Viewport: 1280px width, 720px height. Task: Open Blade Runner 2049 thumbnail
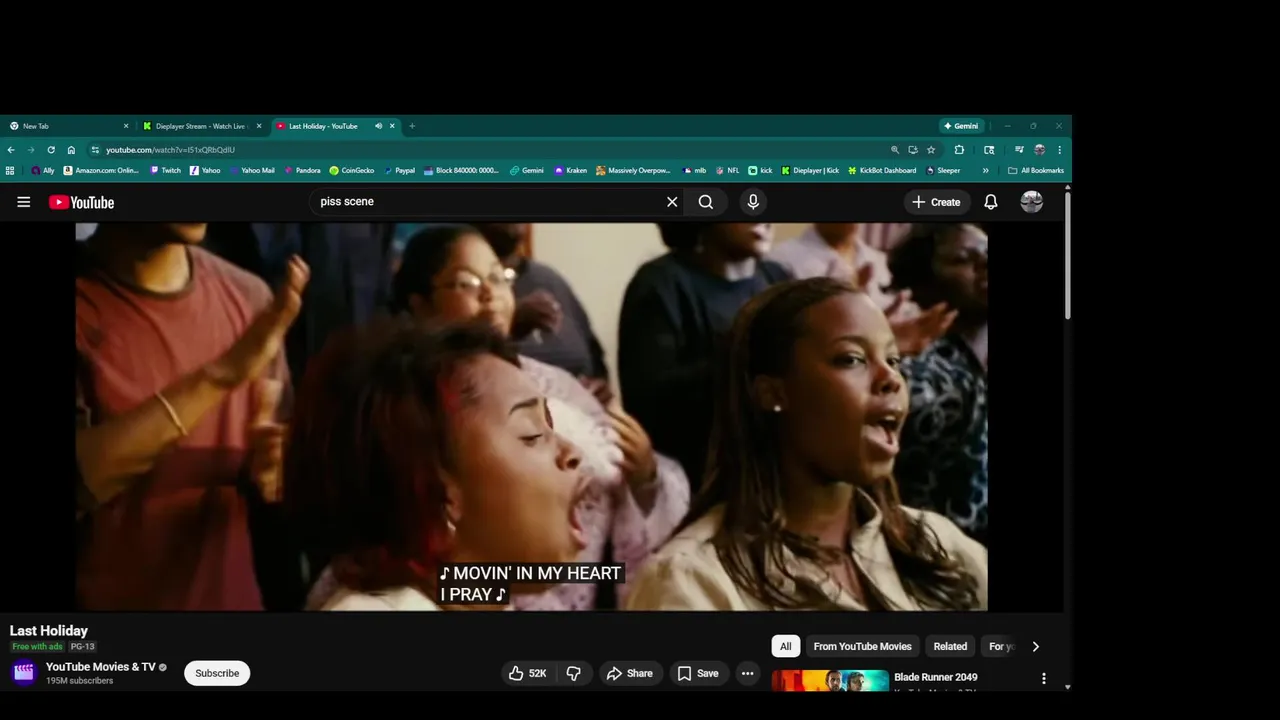830,681
